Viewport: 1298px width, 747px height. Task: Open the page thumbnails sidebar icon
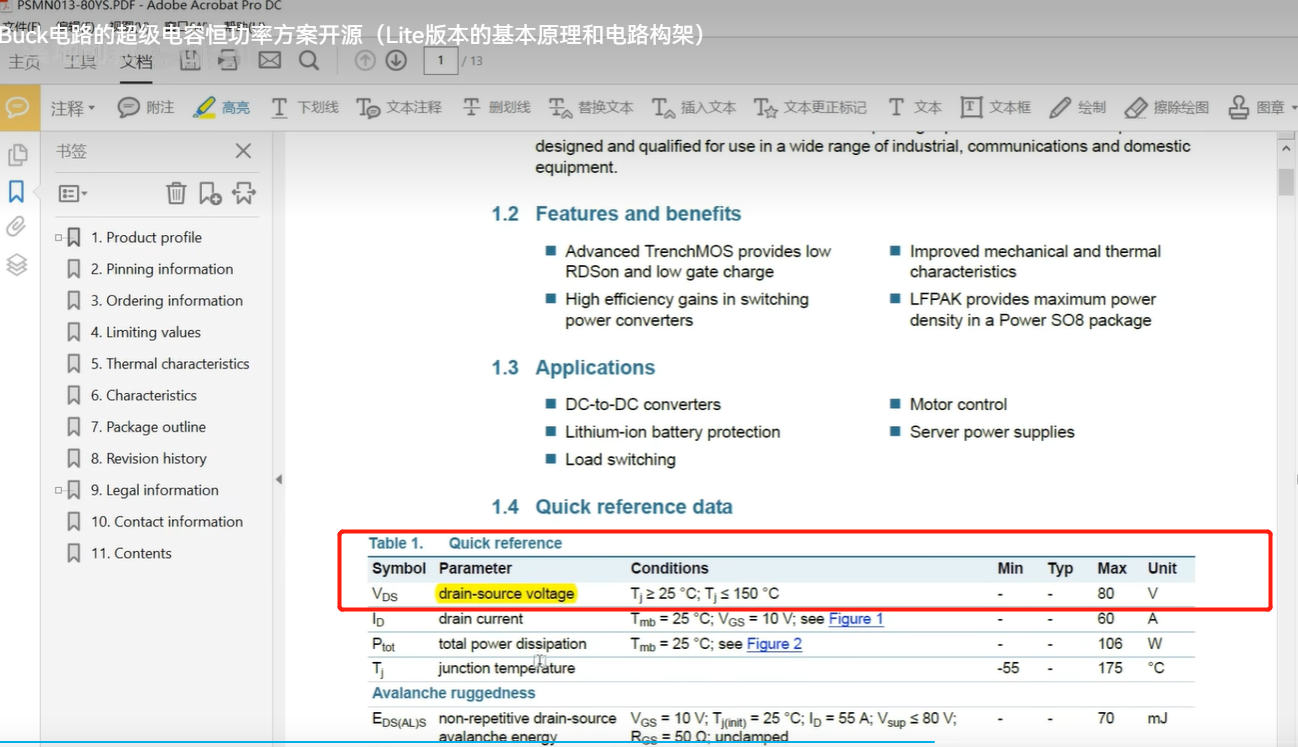(x=17, y=155)
